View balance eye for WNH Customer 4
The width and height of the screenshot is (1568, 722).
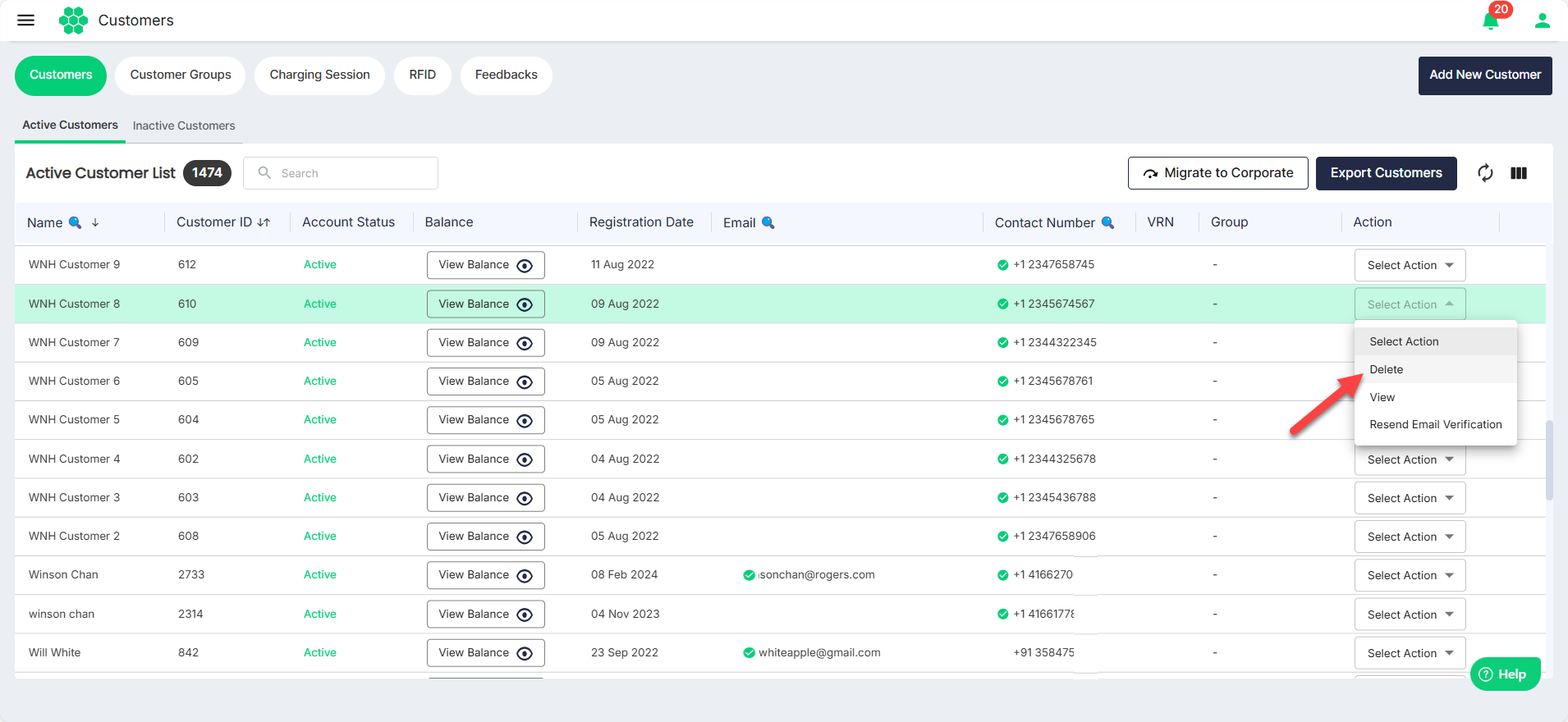coord(525,460)
